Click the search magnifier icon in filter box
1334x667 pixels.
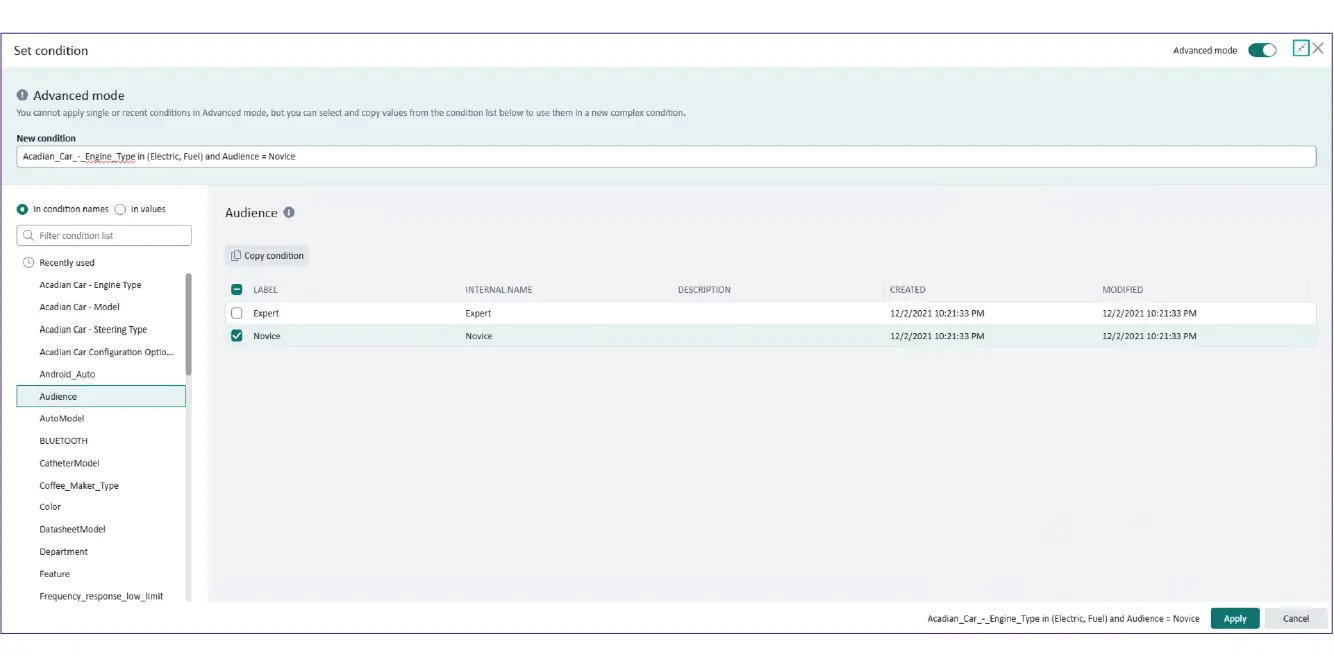click(x=28, y=236)
